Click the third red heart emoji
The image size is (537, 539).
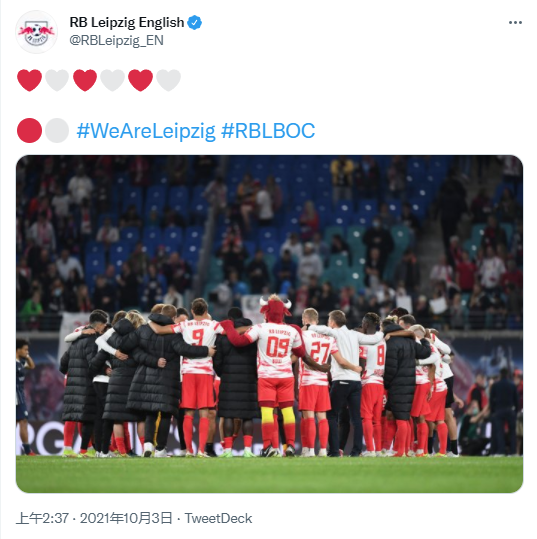pyautogui.click(x=141, y=80)
